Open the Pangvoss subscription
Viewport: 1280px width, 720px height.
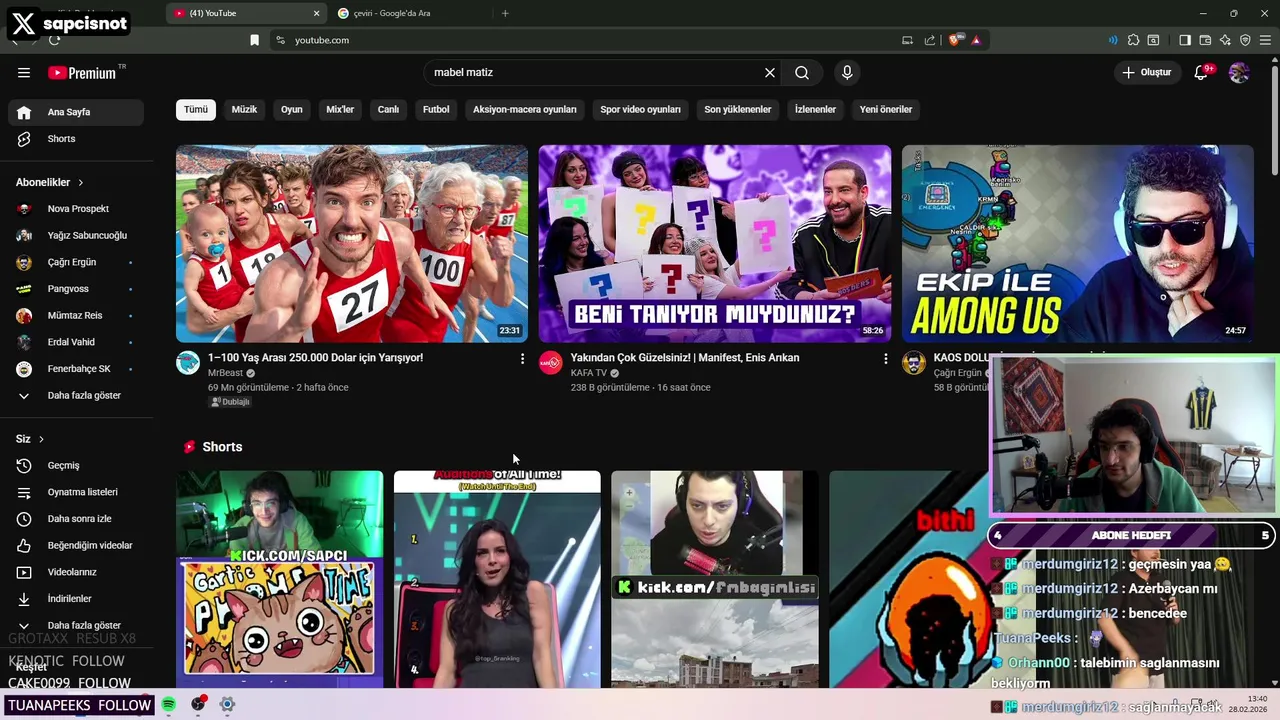tap(76, 289)
